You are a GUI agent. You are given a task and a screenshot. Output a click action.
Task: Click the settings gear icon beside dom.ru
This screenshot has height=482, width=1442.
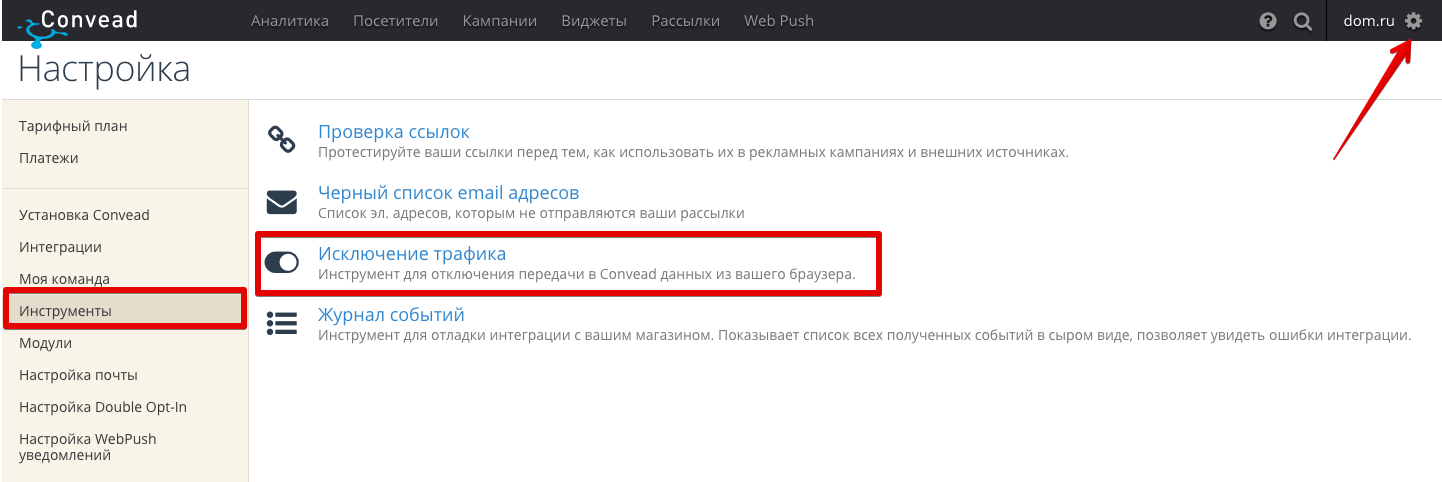pyautogui.click(x=1412, y=21)
